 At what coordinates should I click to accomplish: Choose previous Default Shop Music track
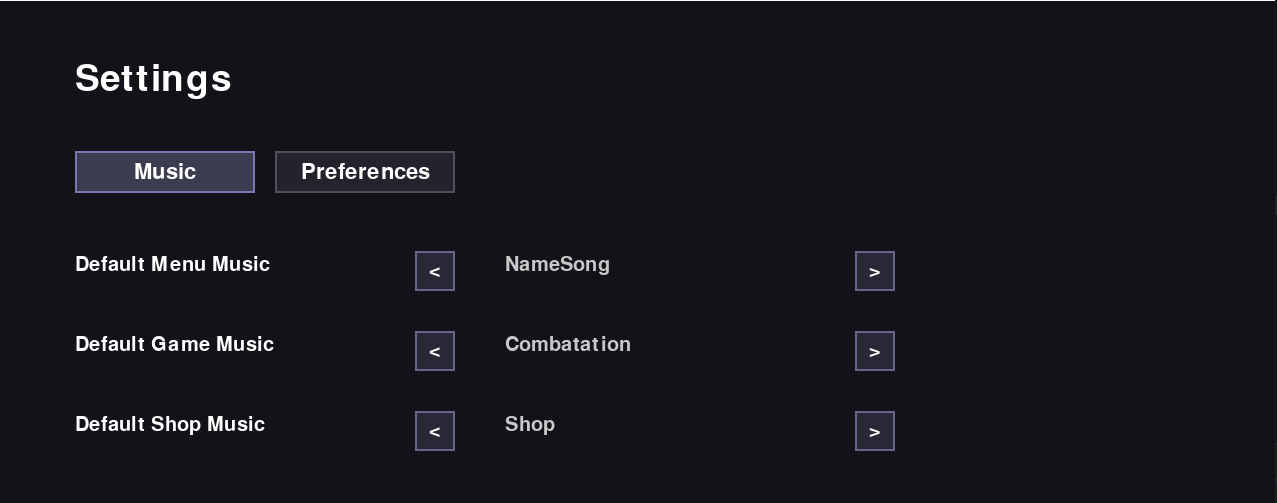click(435, 431)
